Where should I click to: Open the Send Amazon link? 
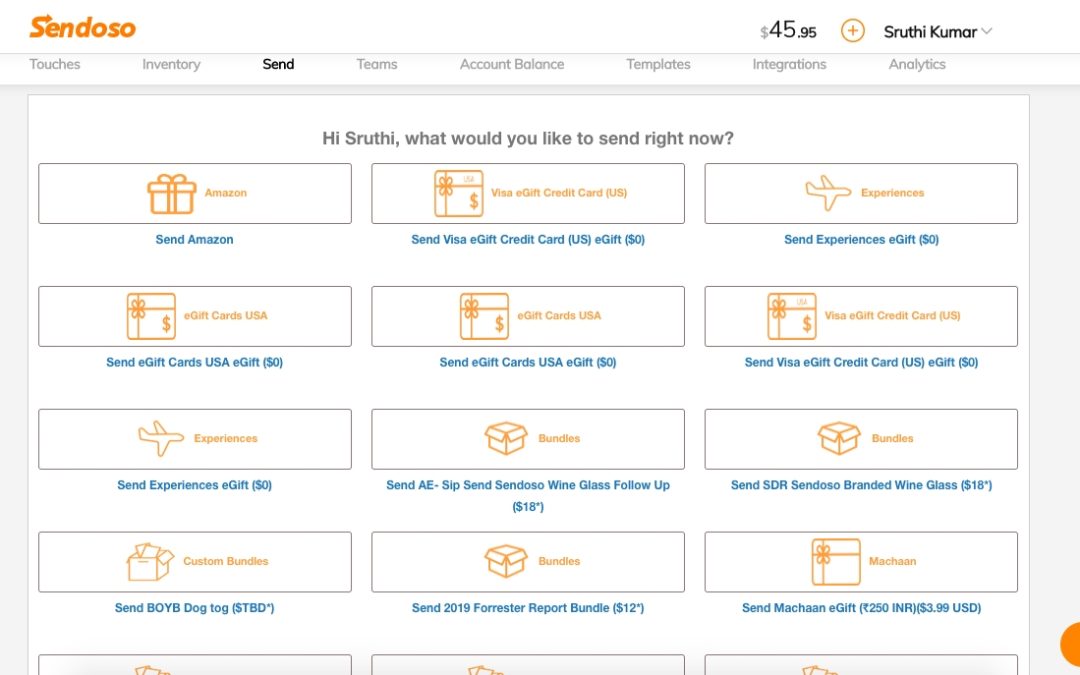click(x=194, y=240)
